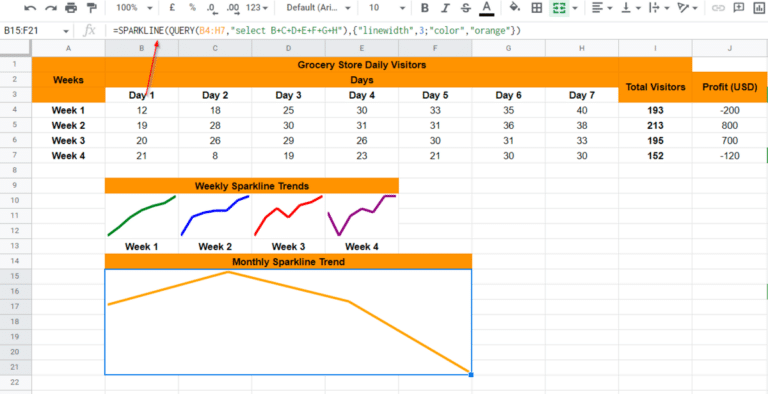Image resolution: width=768 pixels, height=394 pixels.
Task: Click the Weeks header cell
Action: tap(68, 79)
